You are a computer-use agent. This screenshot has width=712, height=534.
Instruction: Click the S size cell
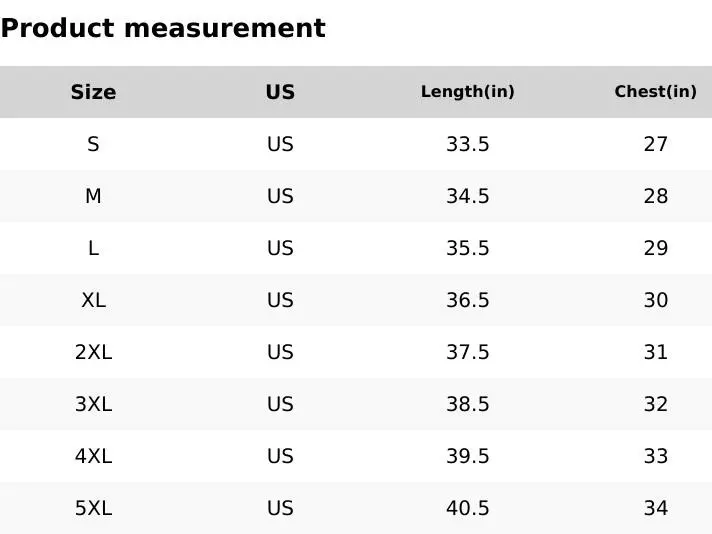[93, 144]
